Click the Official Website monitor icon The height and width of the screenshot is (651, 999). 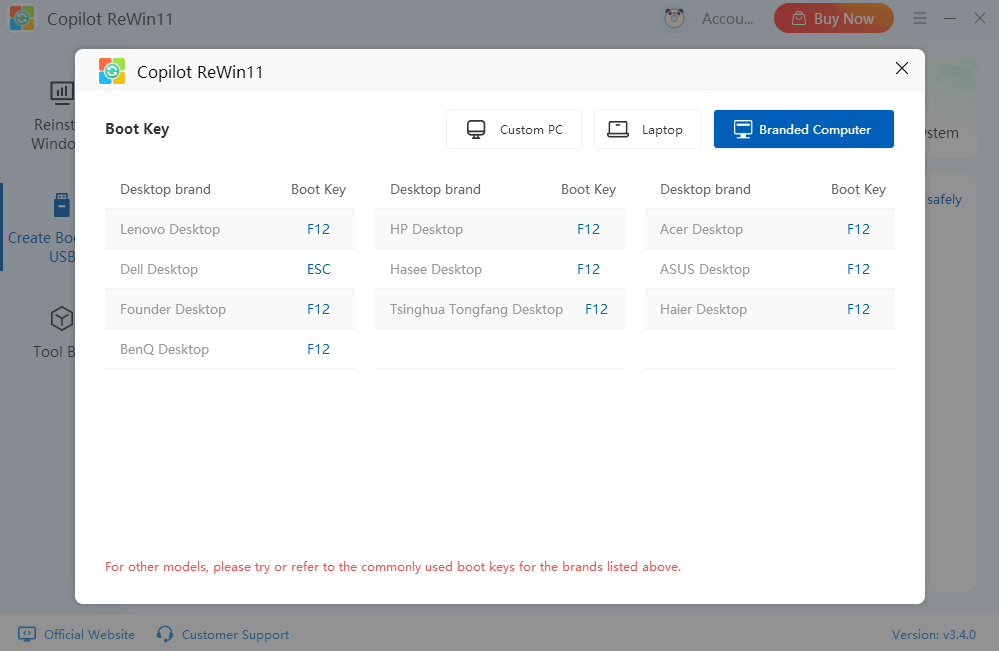(27, 634)
